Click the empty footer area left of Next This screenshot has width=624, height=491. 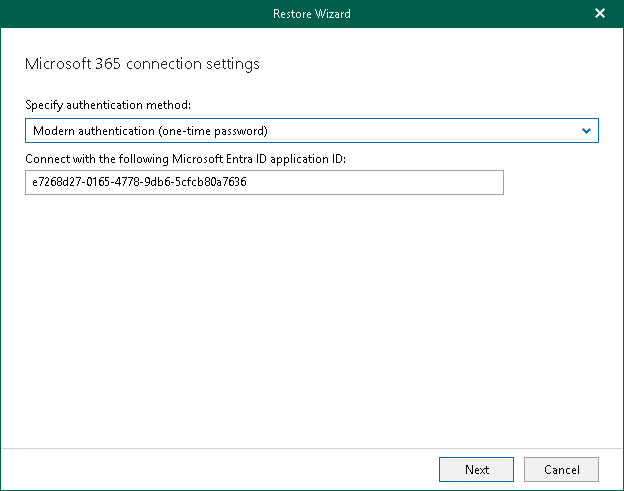tap(220, 469)
